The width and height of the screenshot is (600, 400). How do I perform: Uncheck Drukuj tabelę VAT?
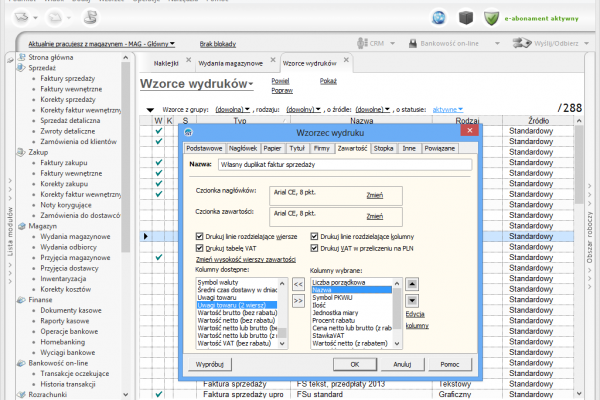[x=201, y=247]
